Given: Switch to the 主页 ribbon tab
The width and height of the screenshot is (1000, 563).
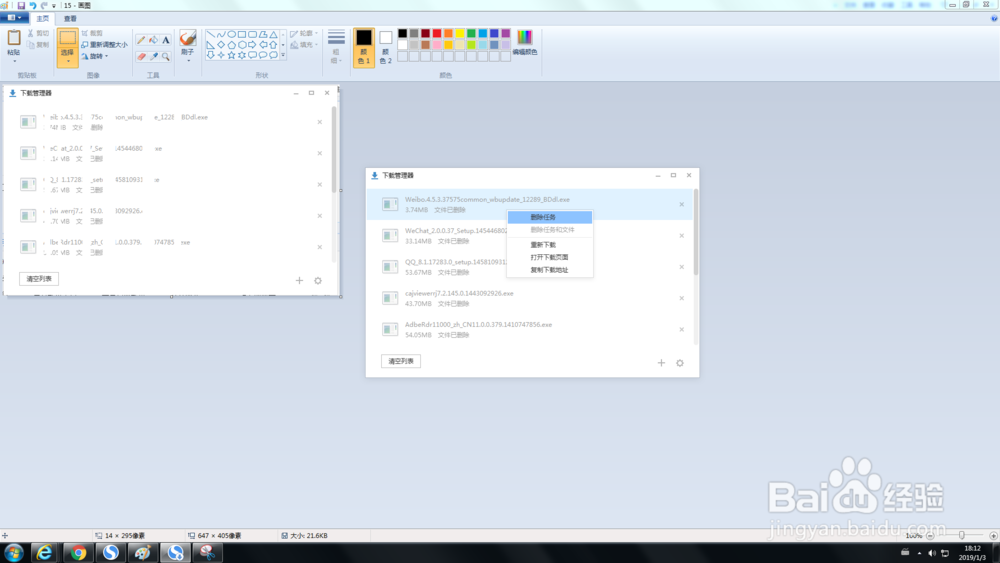Looking at the screenshot, I should 43,18.
